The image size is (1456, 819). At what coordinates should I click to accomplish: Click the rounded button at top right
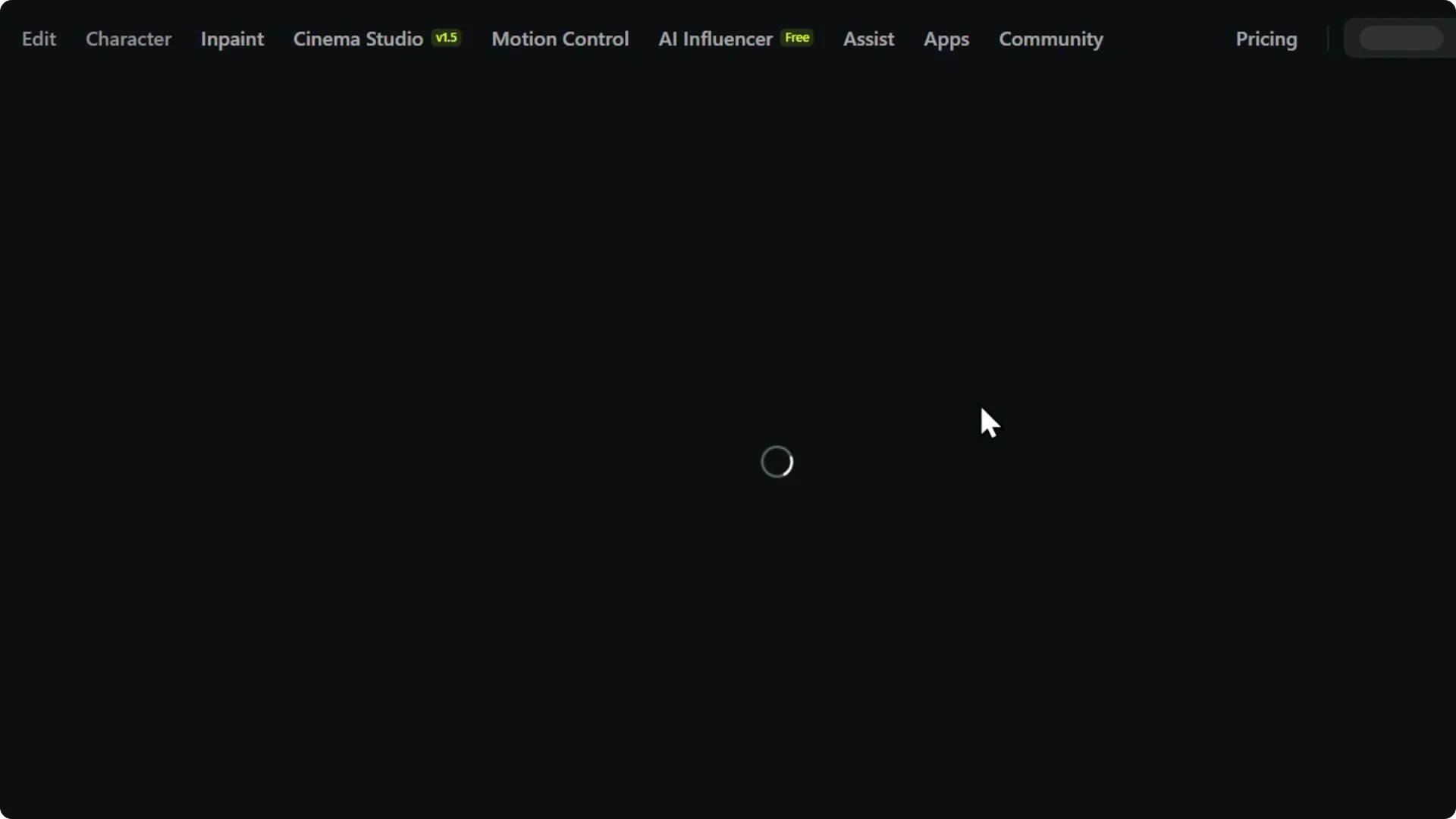click(x=1399, y=38)
